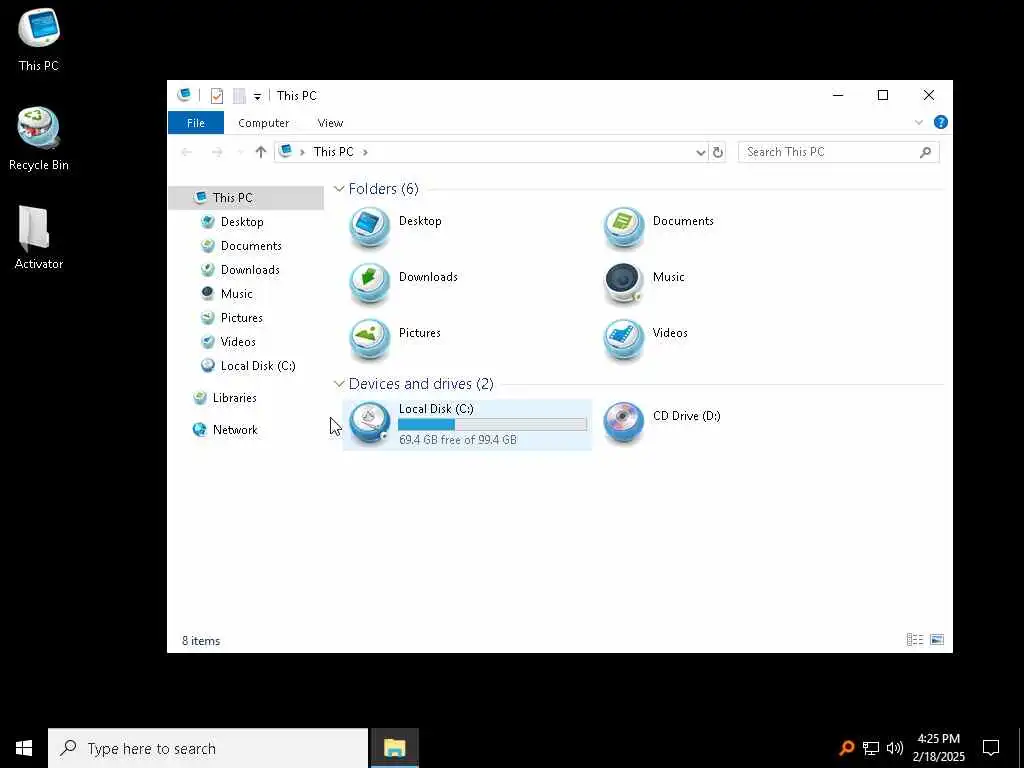Viewport: 1024px width, 768px height.
Task: Open the Computer ribbon tab
Action: 264,123
